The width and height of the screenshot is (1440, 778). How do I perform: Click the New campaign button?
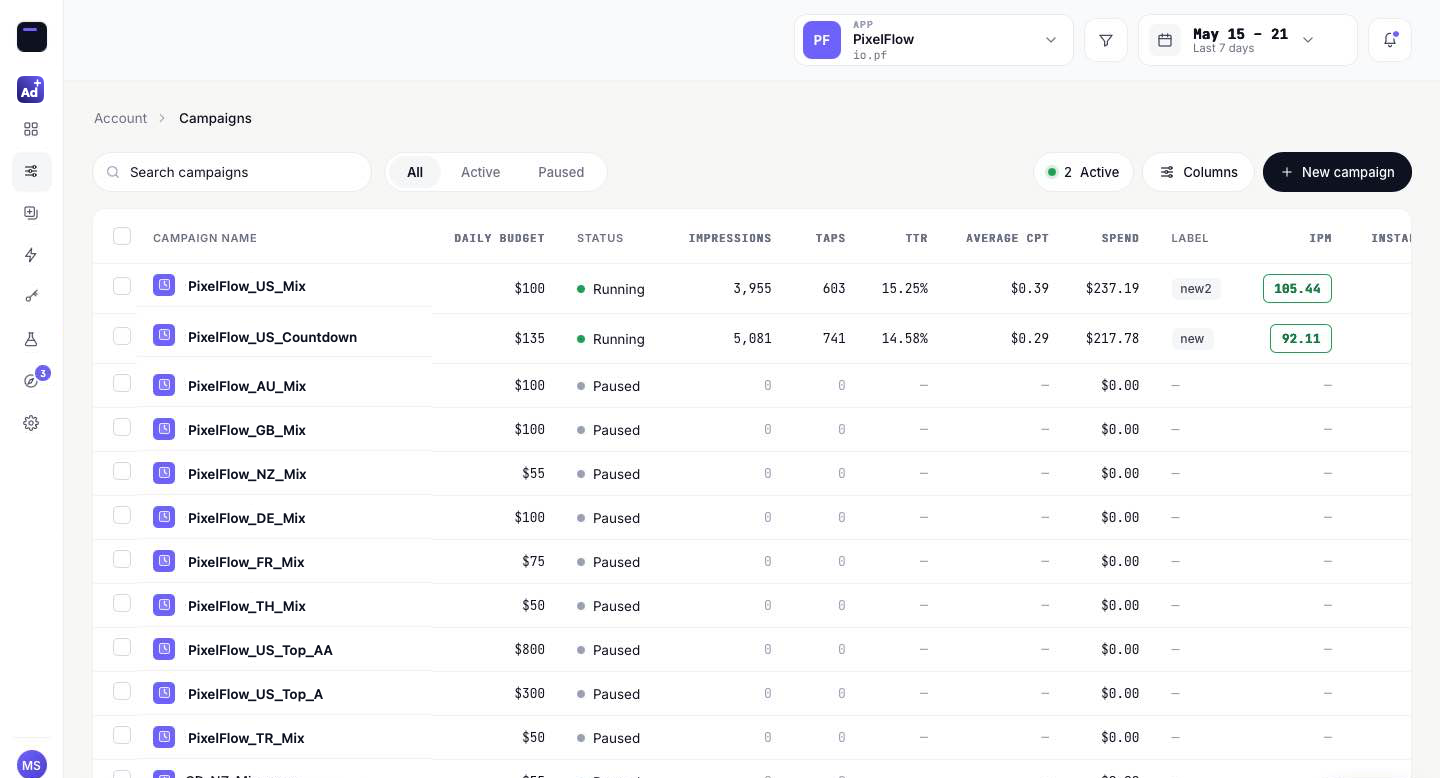coord(1337,172)
